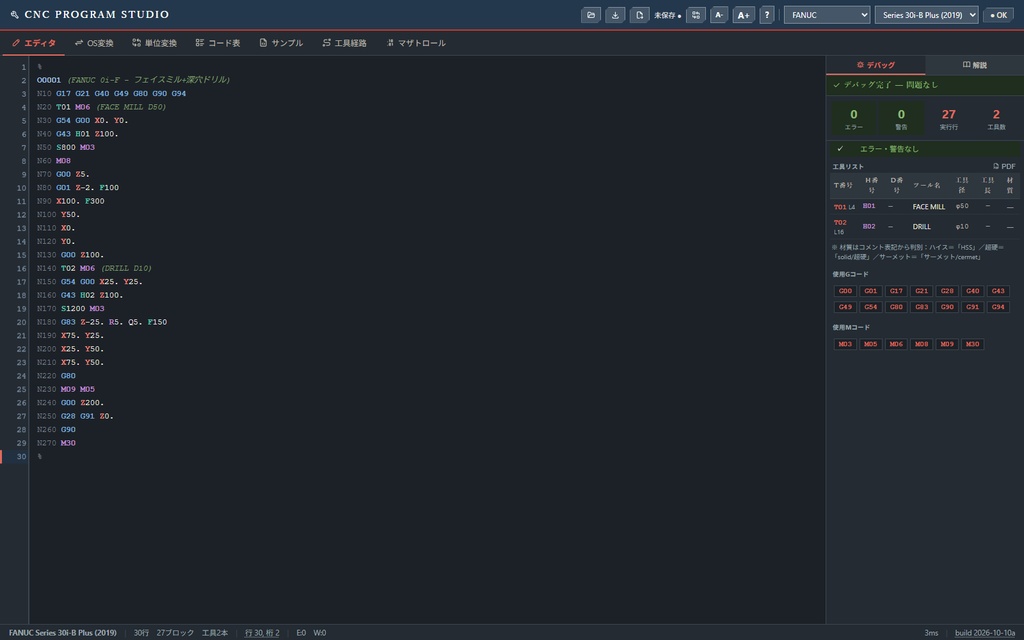The width and height of the screenshot is (1024, 640).
Task: Click the G17 used G-code chip
Action: coord(896,291)
